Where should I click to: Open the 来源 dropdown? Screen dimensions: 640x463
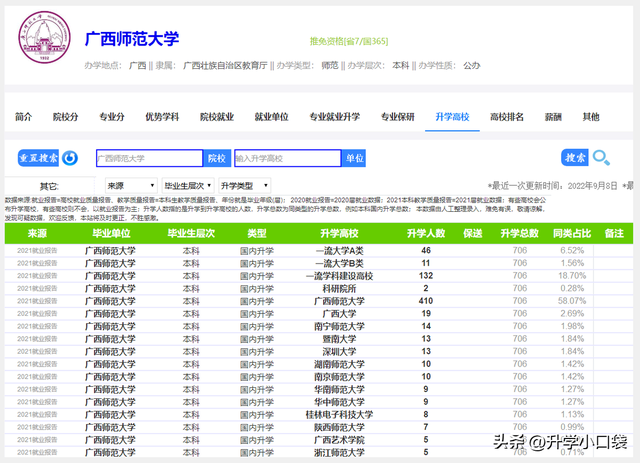pos(131,186)
